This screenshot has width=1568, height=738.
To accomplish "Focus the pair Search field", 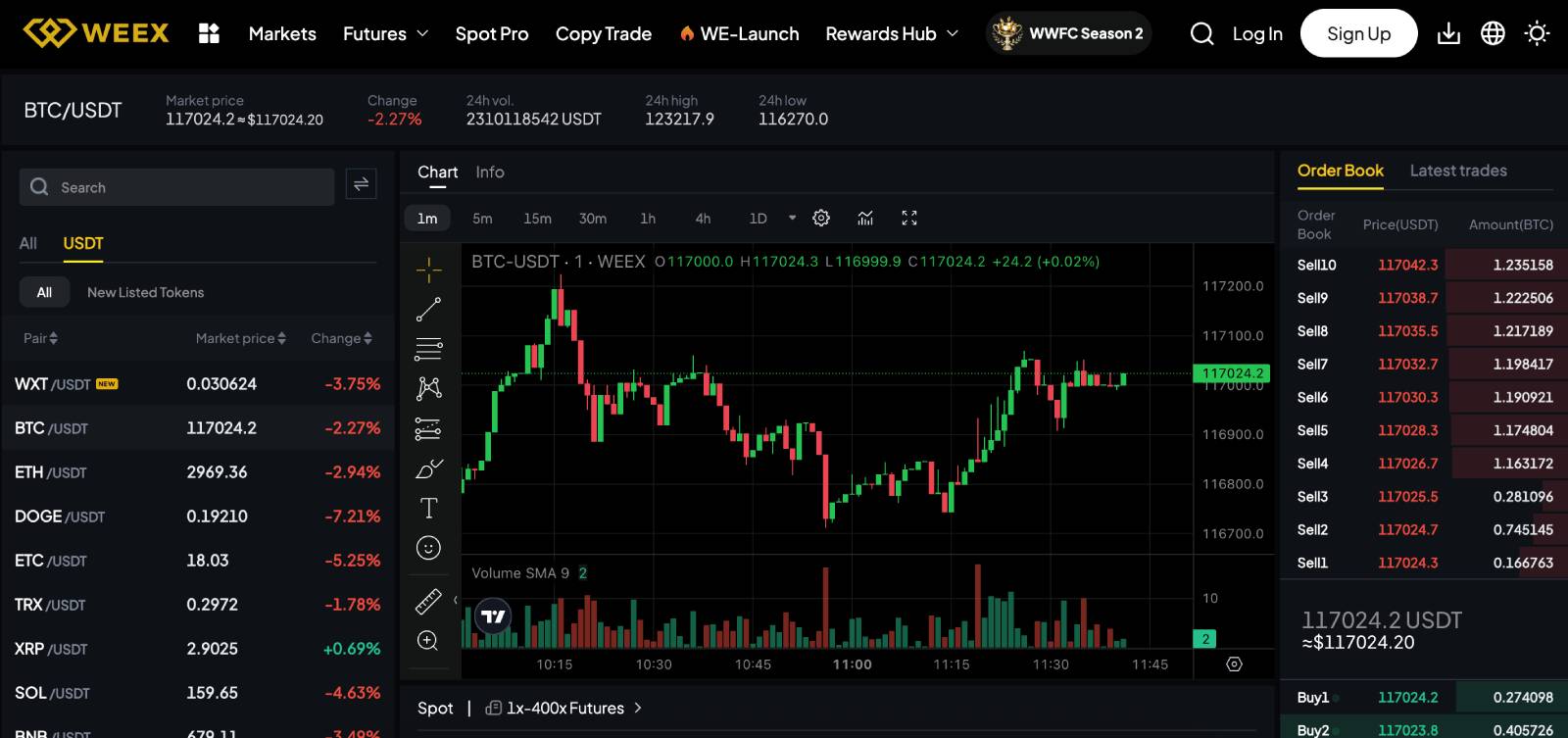I will pyautogui.click(x=177, y=186).
